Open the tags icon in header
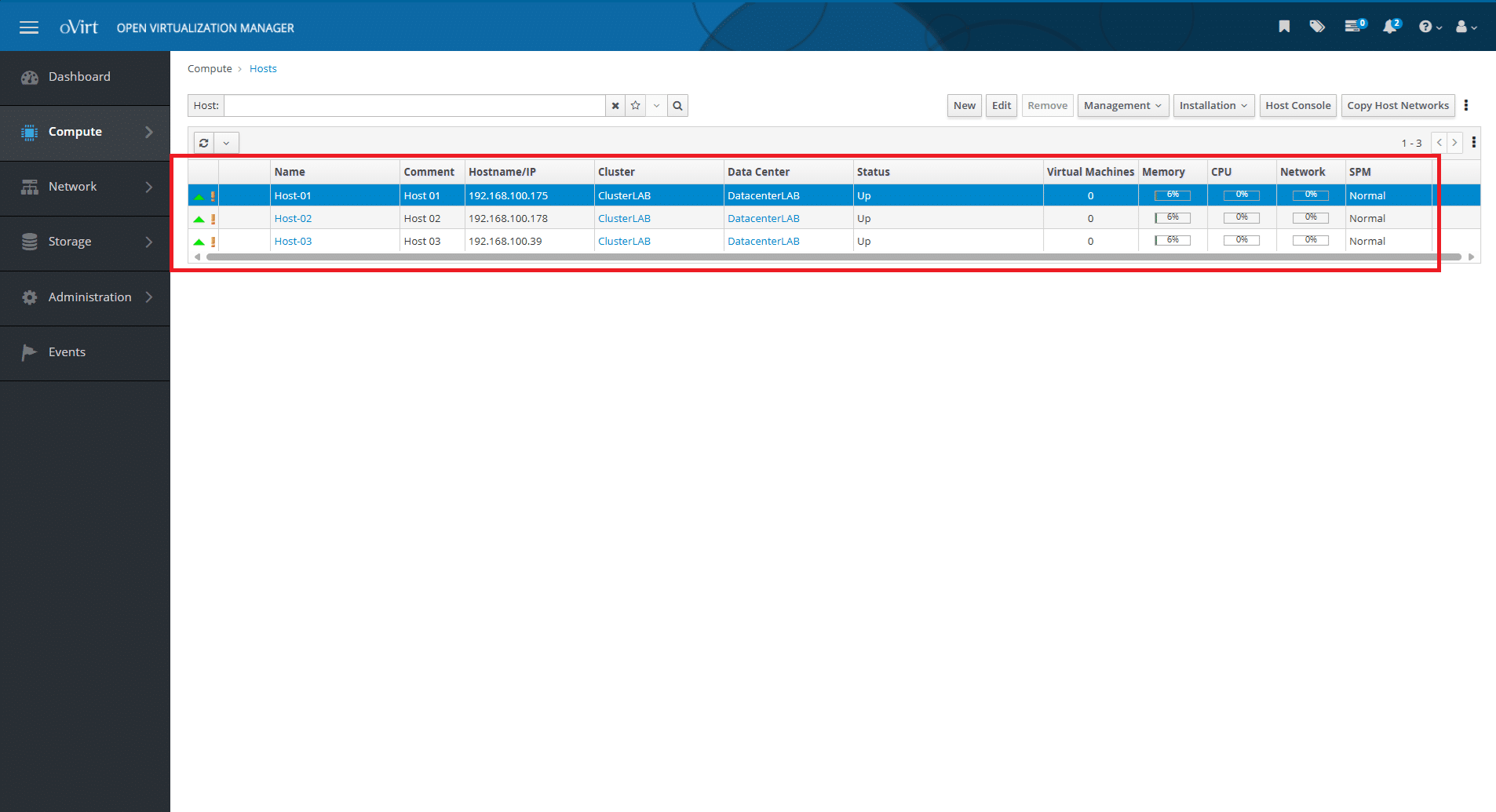The image size is (1496, 812). (1317, 27)
